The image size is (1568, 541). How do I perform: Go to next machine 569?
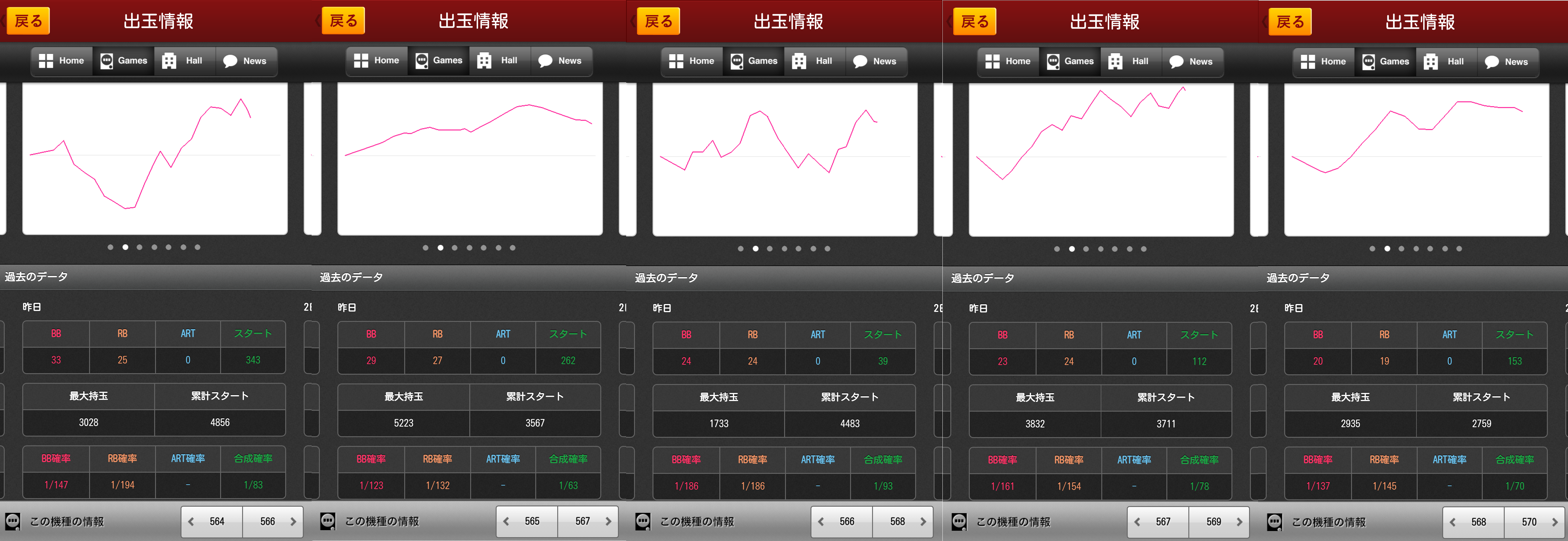(x=1219, y=522)
